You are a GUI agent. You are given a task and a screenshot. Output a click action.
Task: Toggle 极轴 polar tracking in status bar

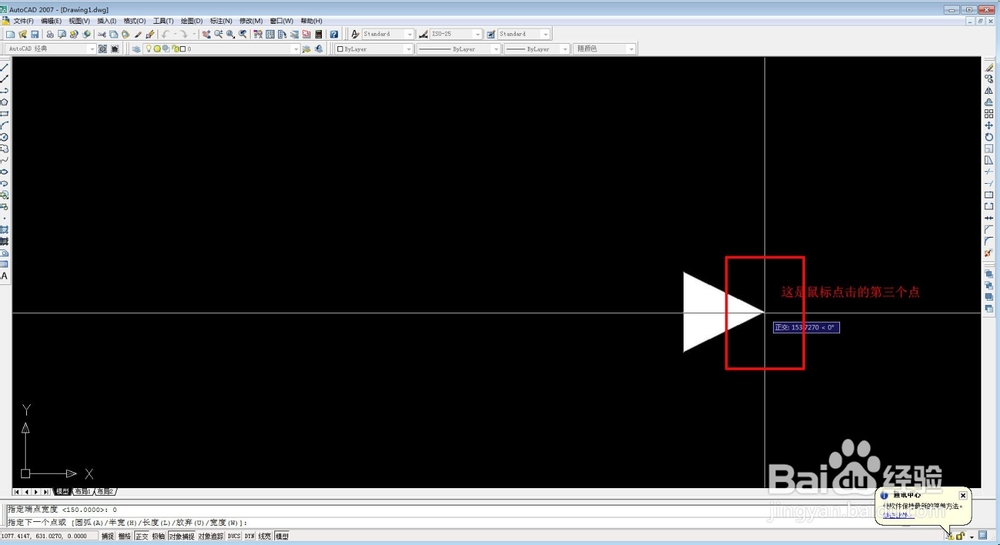click(158, 536)
